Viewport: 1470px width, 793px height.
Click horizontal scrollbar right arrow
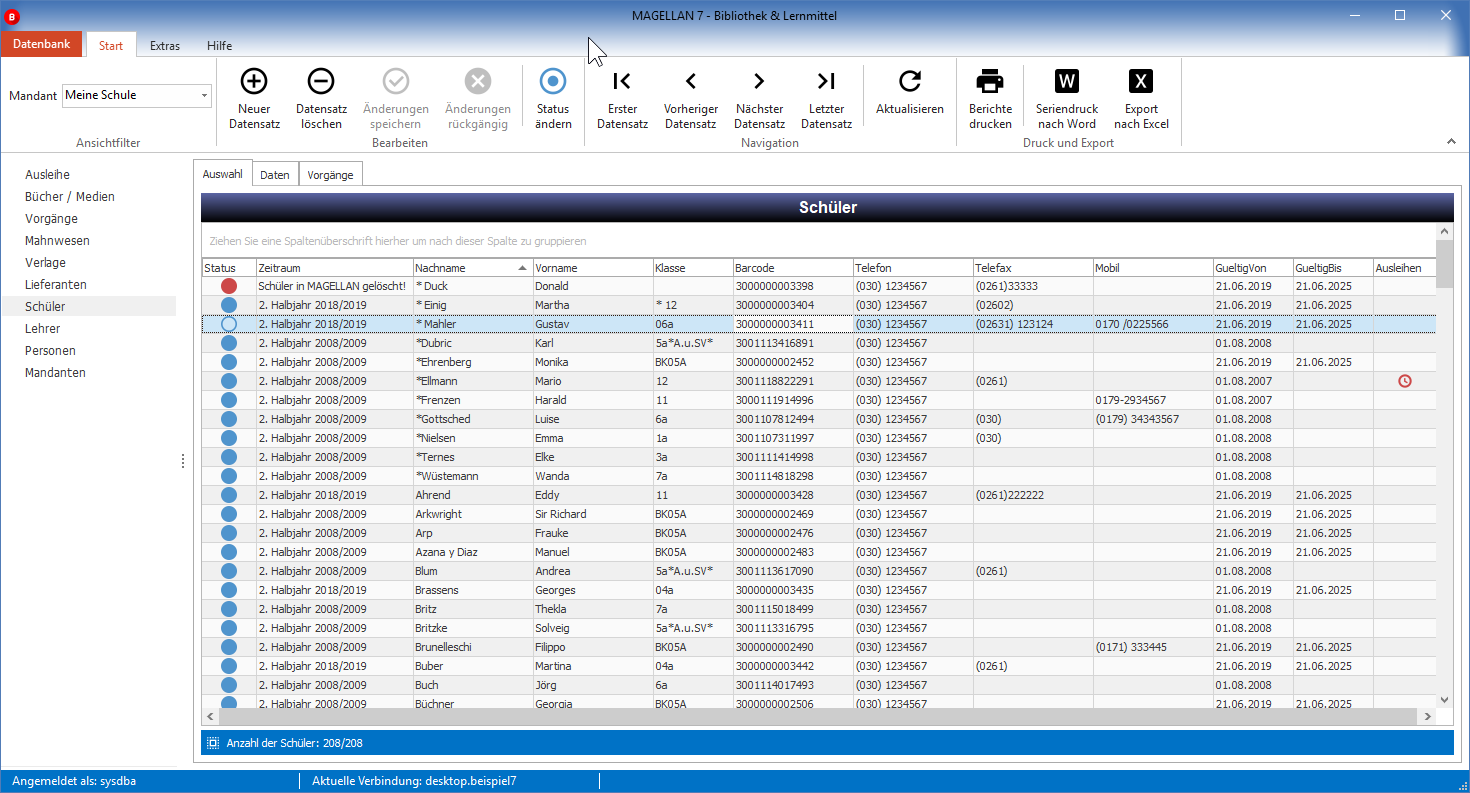tap(1427, 717)
